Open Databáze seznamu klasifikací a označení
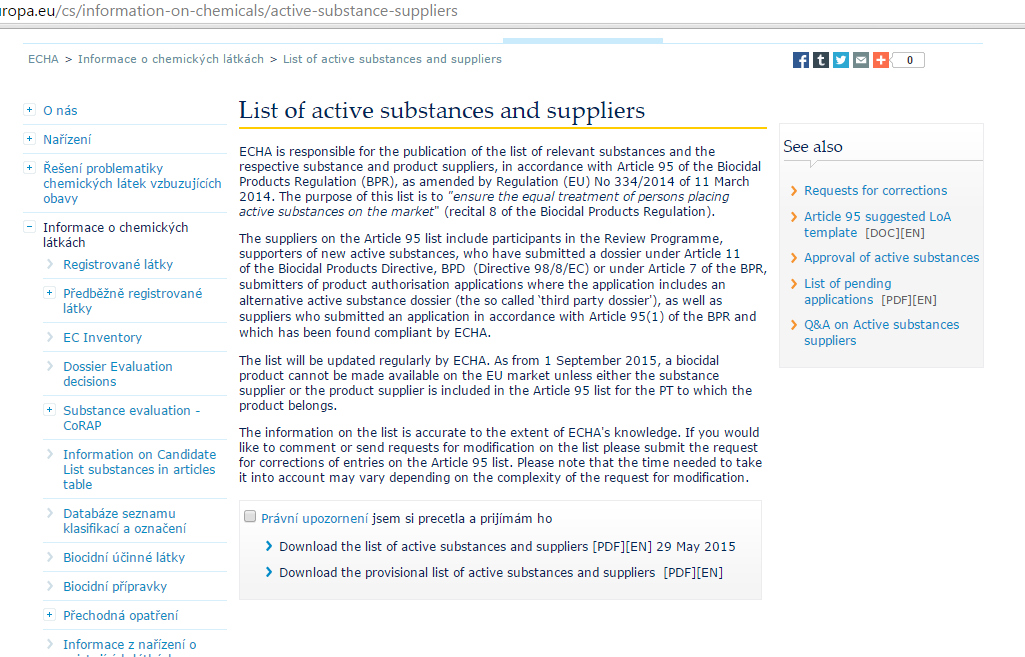Screen dimensions: 1025x657 click(125, 521)
